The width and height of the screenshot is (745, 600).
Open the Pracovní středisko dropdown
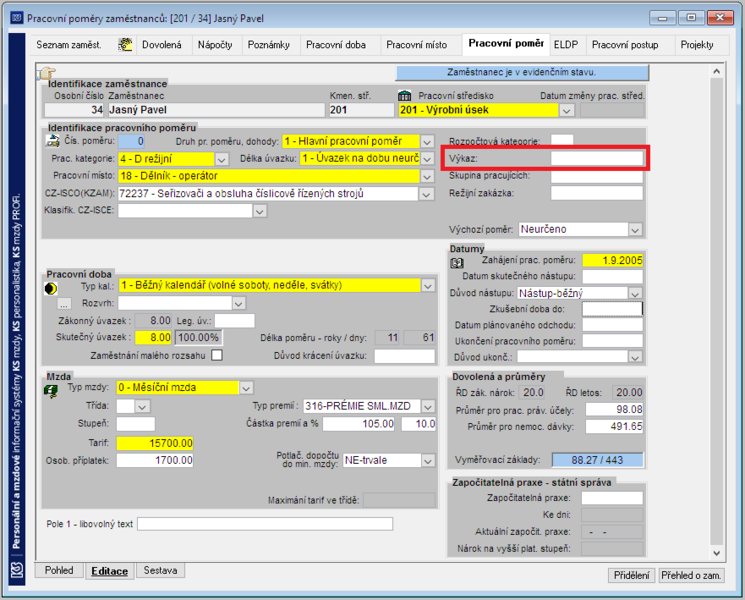tap(566, 111)
